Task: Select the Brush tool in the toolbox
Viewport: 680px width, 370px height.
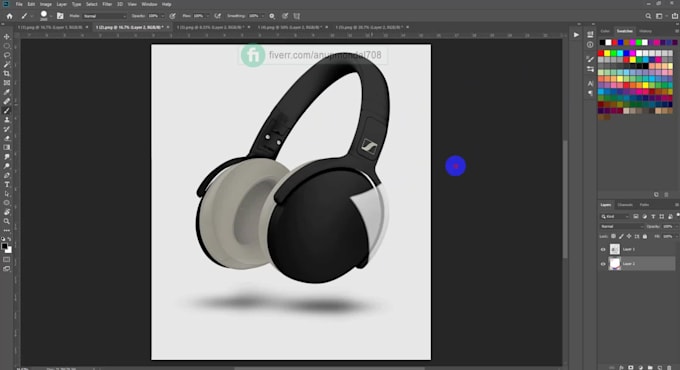Action: pyautogui.click(x=7, y=110)
